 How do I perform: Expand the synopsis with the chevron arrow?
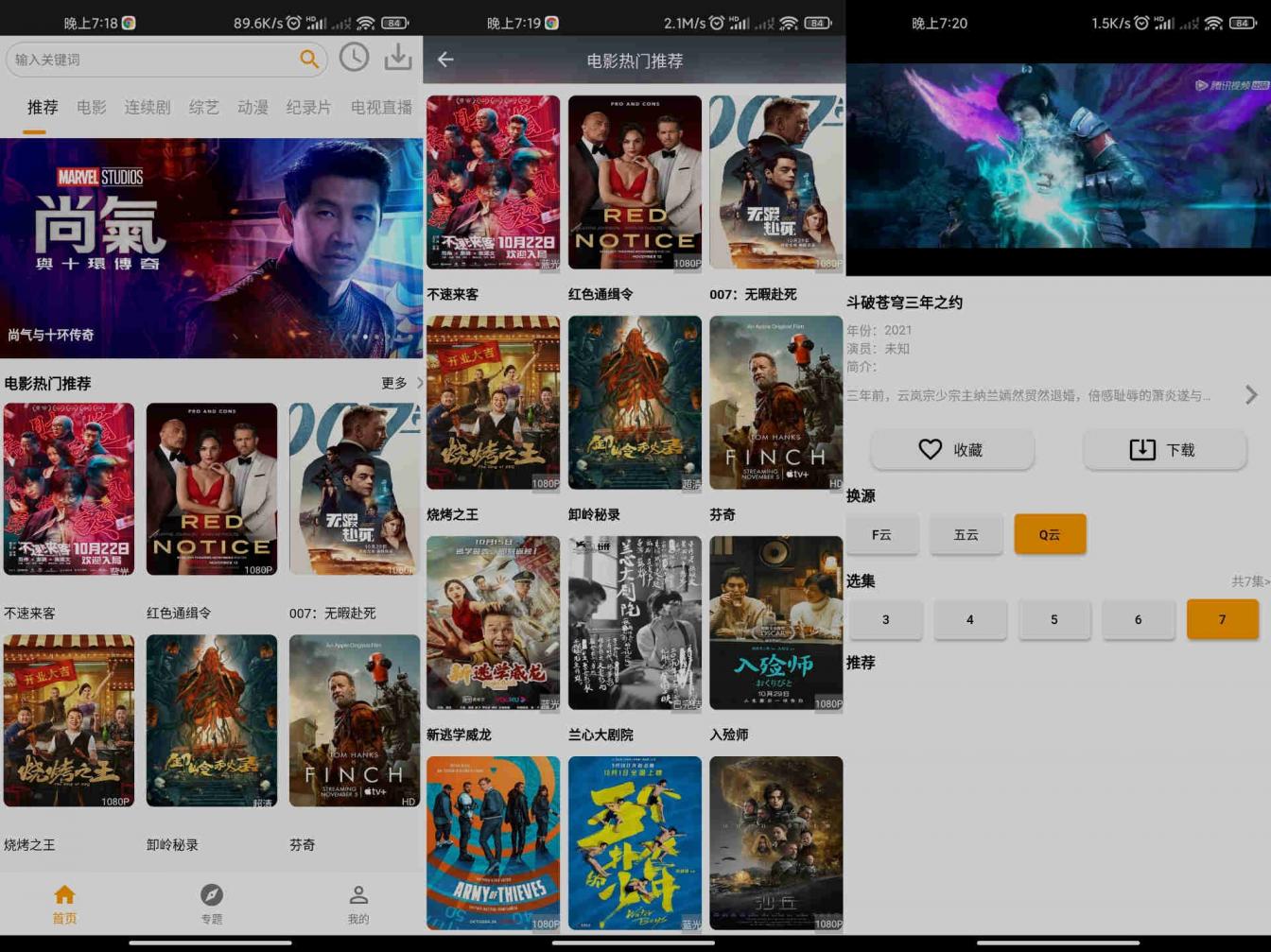coord(1251,395)
